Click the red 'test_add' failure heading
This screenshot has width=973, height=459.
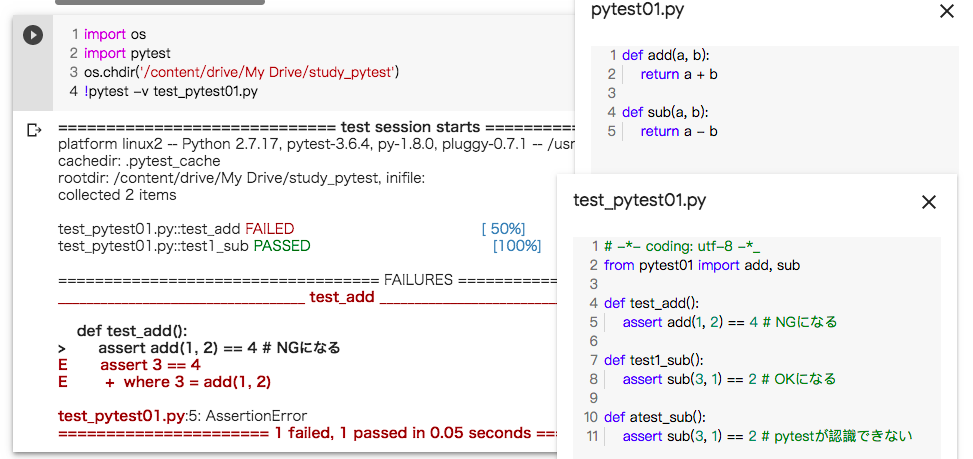(x=342, y=296)
